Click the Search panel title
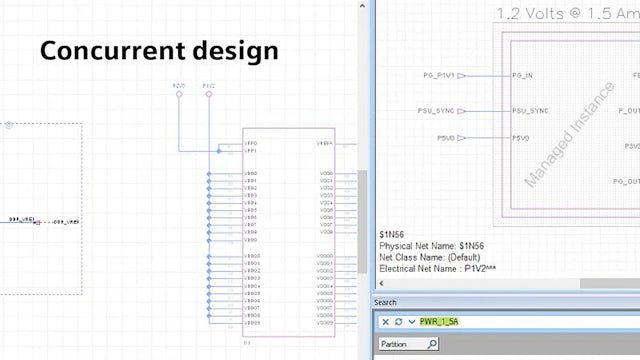The height and width of the screenshot is (360, 640). point(385,302)
